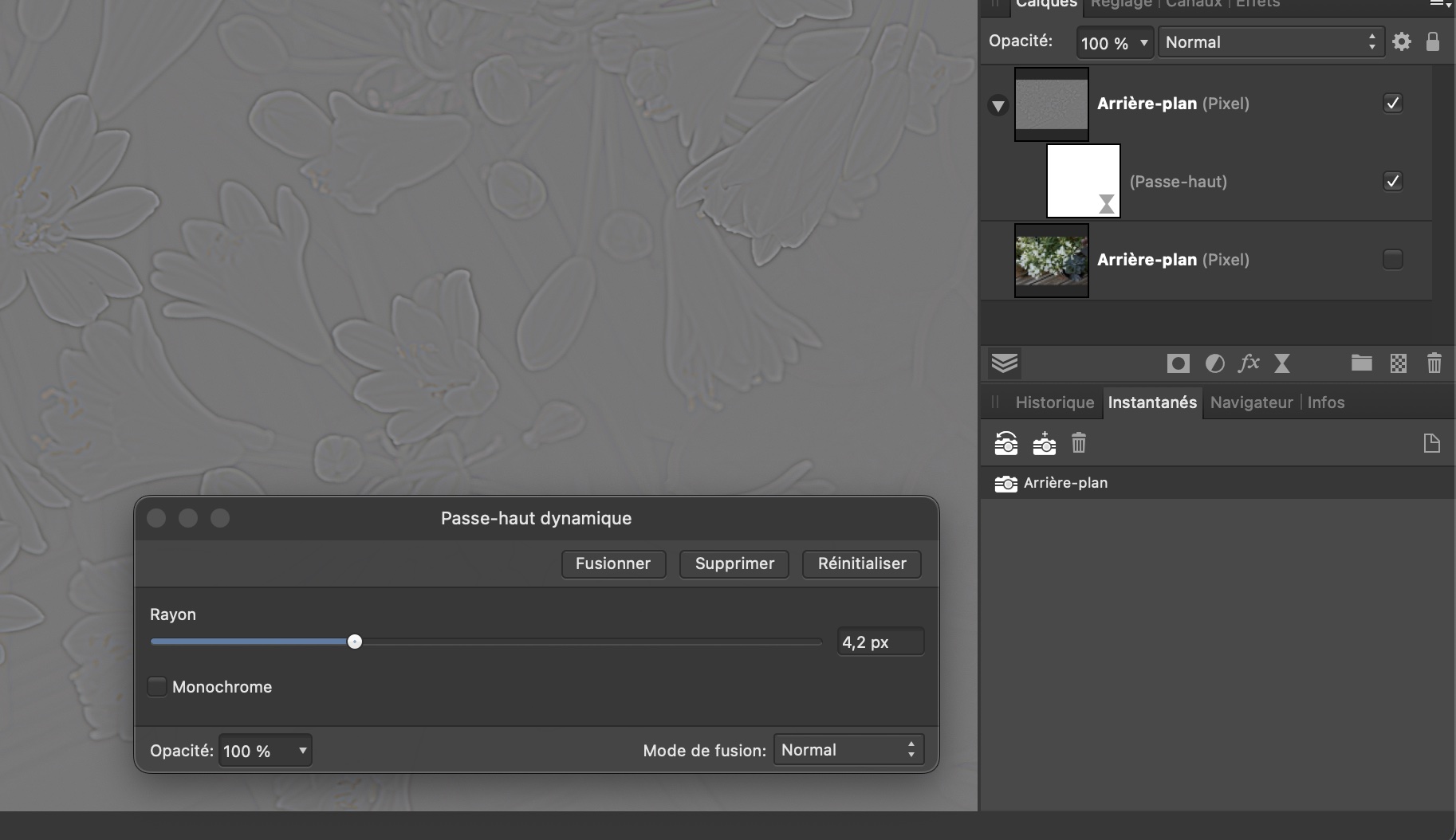Add a live filter with the hourglass icon
The height and width of the screenshot is (840, 1456).
click(1282, 363)
